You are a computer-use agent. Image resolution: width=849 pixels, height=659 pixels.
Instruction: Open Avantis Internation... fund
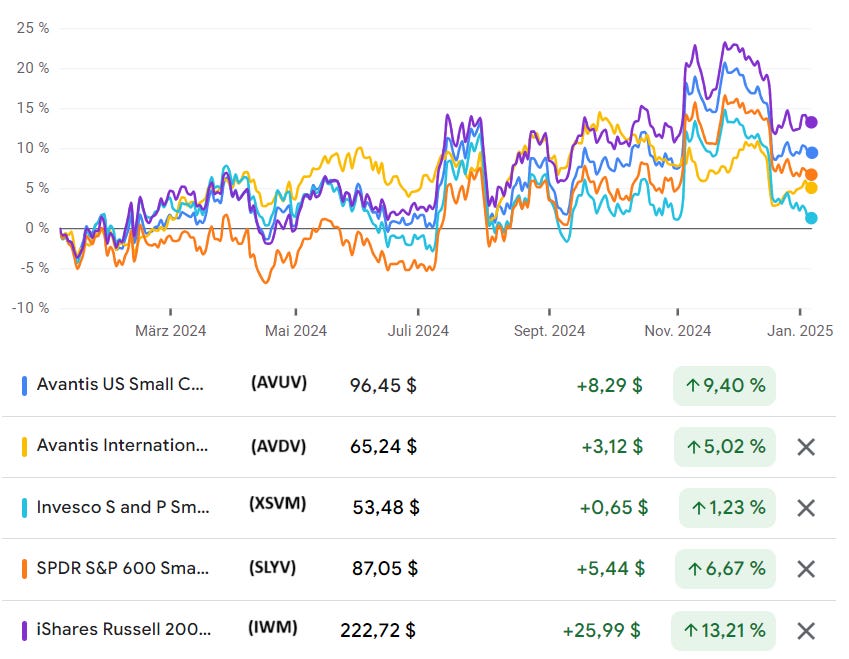tap(122, 445)
